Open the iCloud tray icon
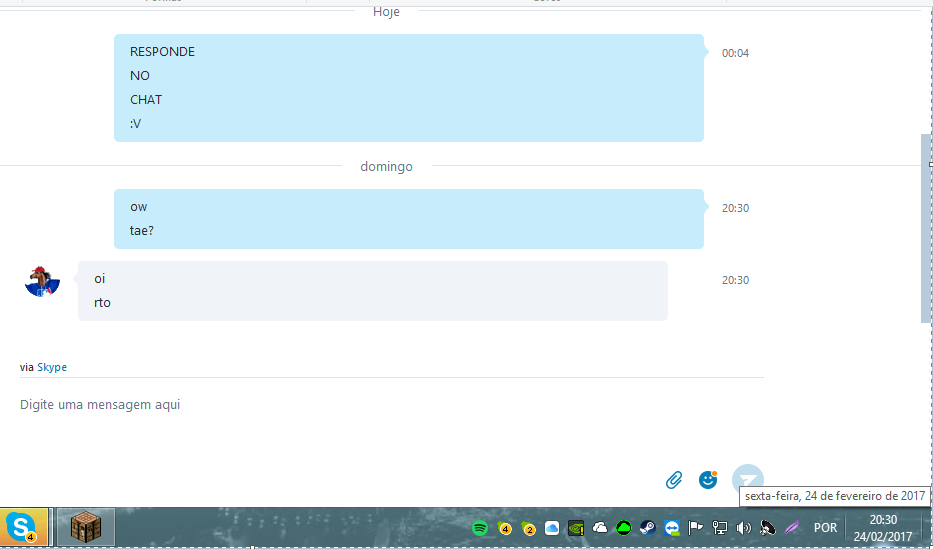Image resolution: width=933 pixels, height=549 pixels. (x=552, y=528)
